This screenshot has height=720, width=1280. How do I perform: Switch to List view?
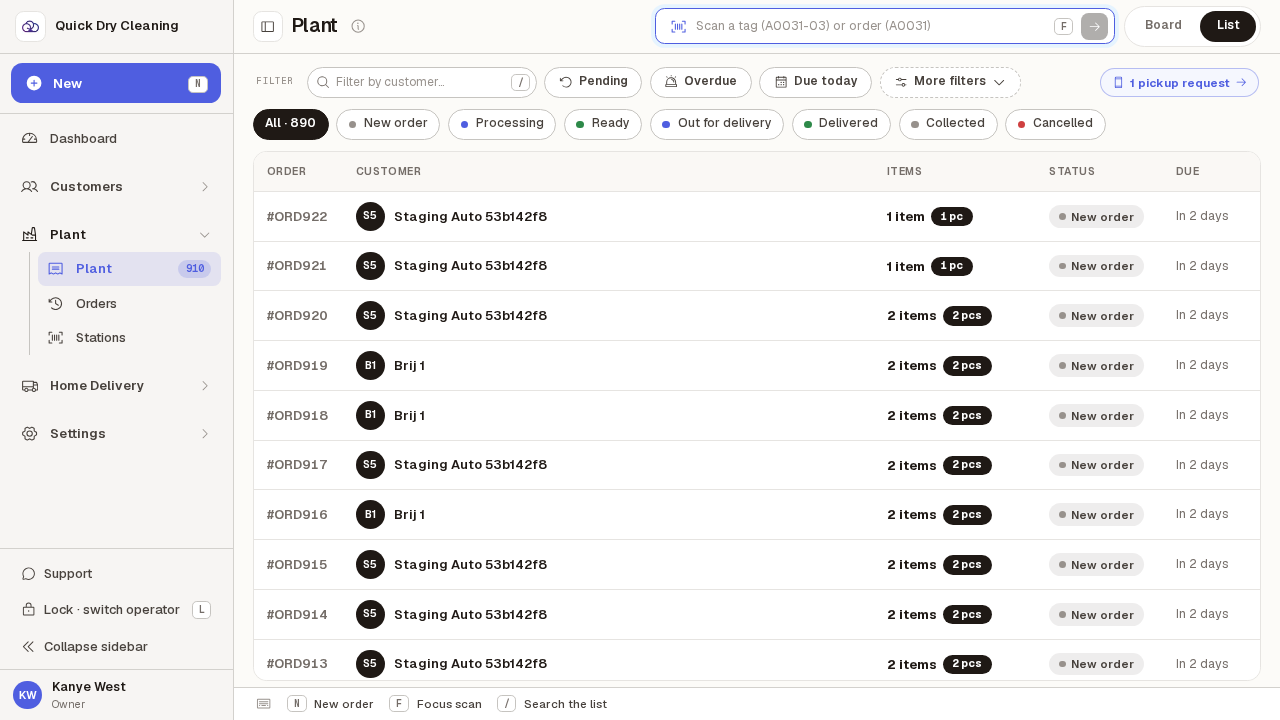tap(1228, 26)
